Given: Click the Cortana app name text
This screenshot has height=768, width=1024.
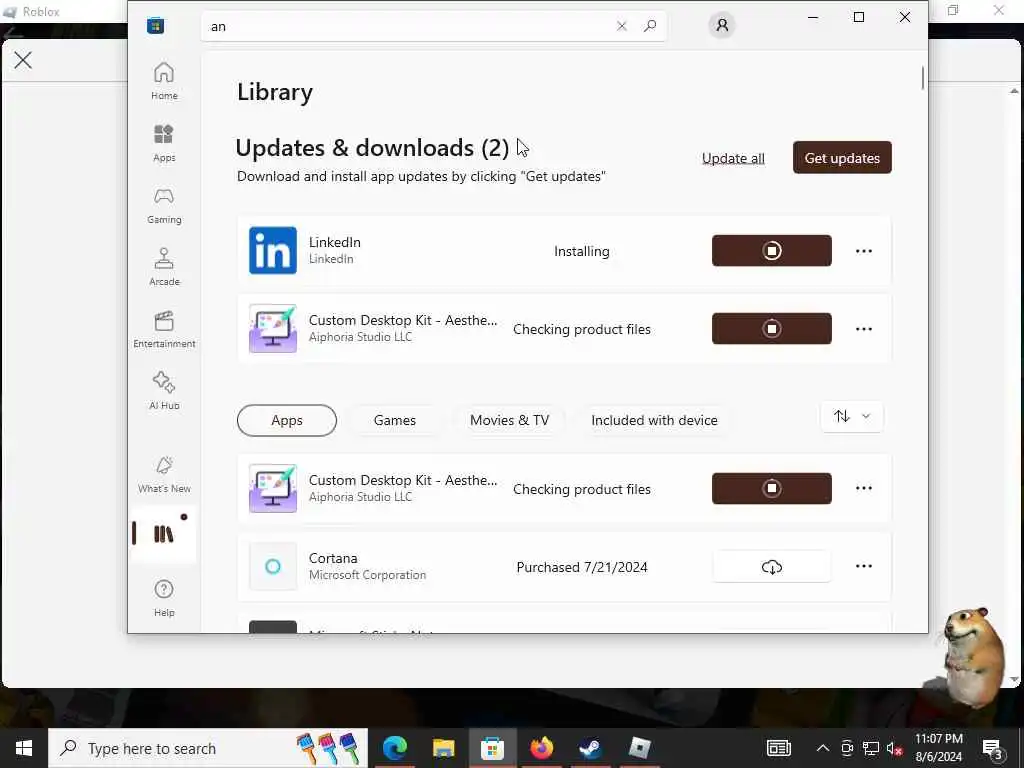Looking at the screenshot, I should coord(333,558).
